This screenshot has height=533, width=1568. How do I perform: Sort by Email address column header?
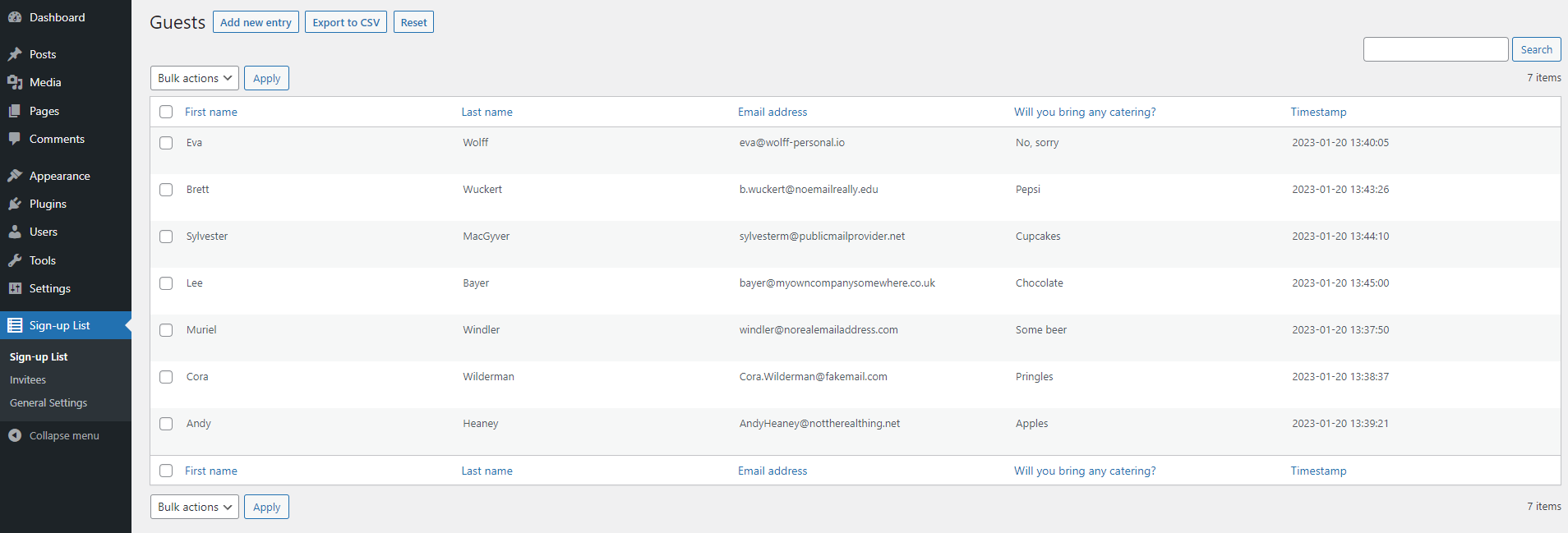772,112
